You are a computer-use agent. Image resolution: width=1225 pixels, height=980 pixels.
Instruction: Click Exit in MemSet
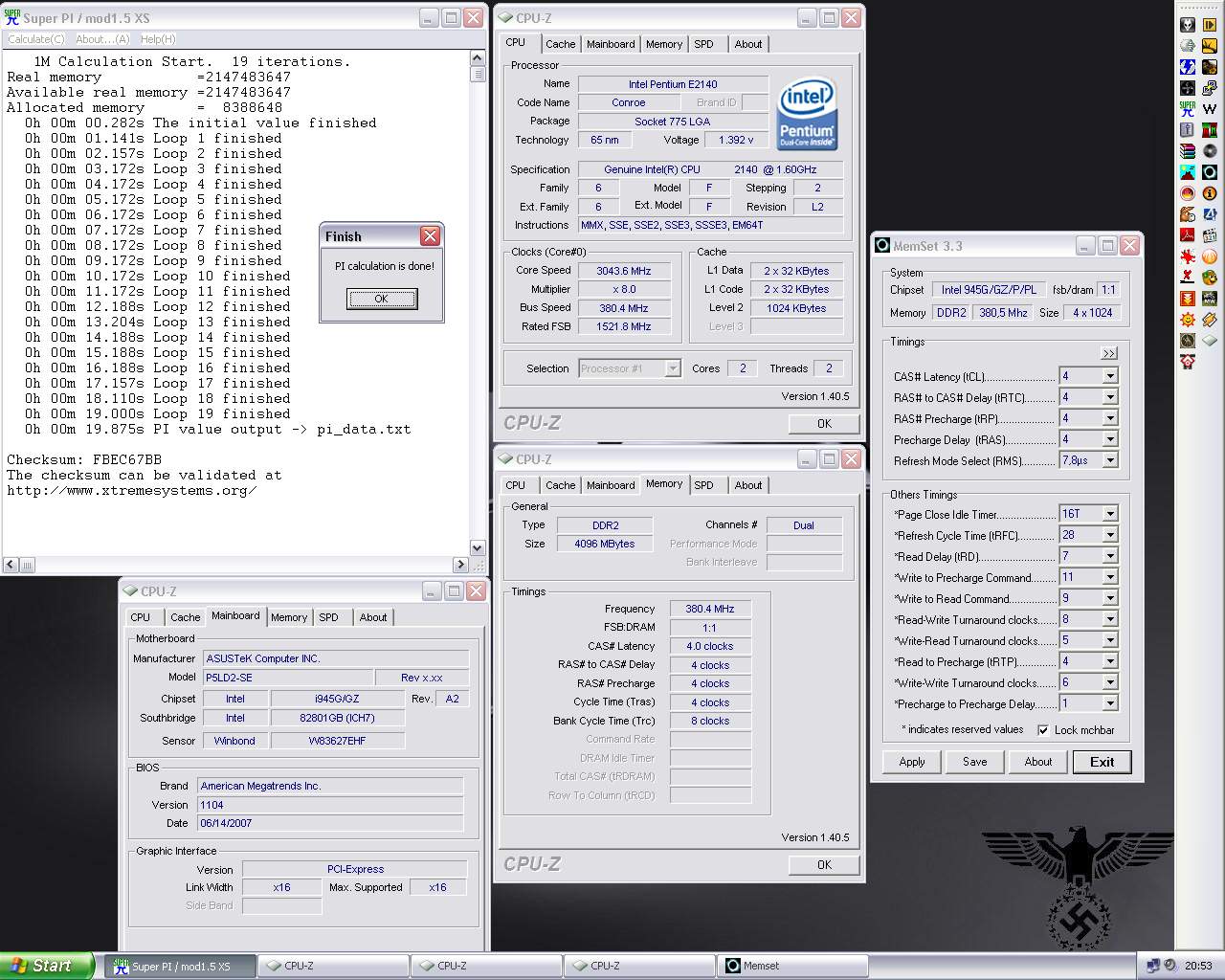click(x=1102, y=762)
